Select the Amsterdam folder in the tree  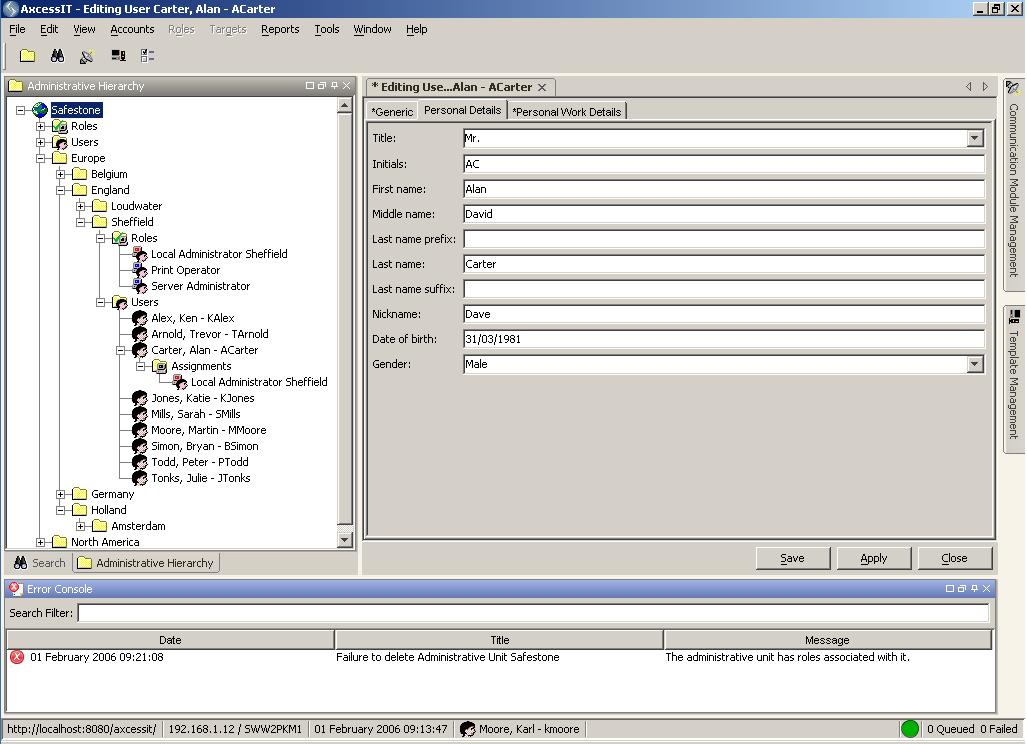tap(138, 526)
